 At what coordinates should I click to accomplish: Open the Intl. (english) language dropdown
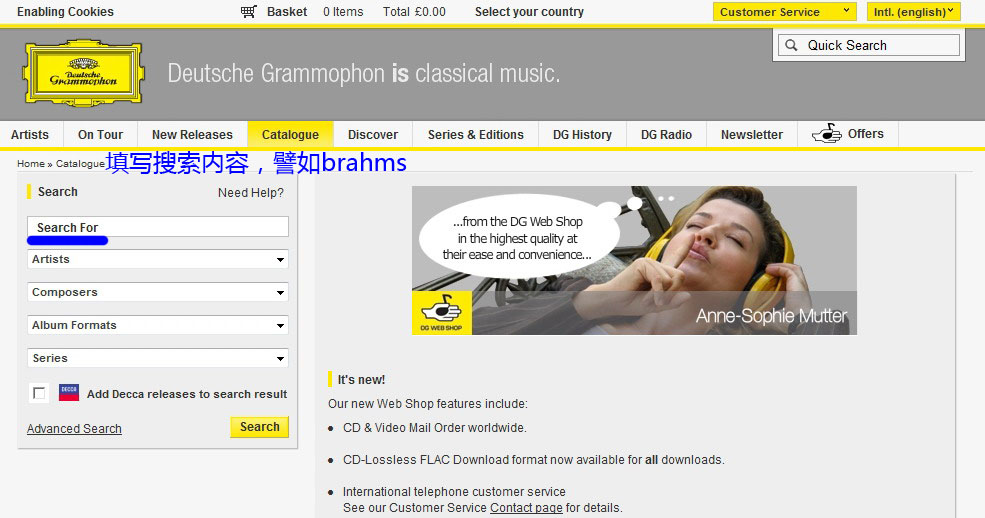[913, 11]
